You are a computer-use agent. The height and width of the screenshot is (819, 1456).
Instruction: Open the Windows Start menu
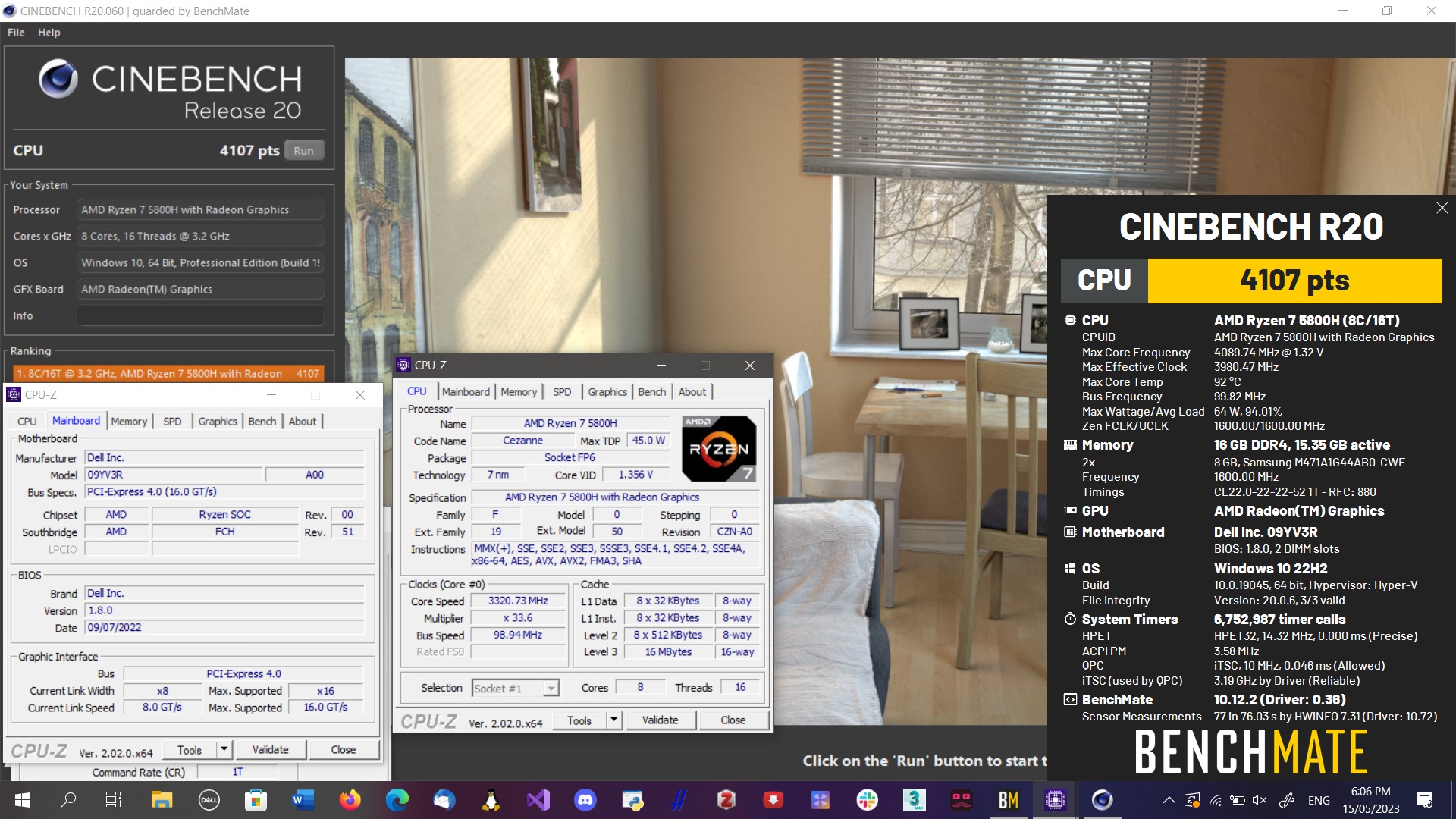(x=22, y=800)
